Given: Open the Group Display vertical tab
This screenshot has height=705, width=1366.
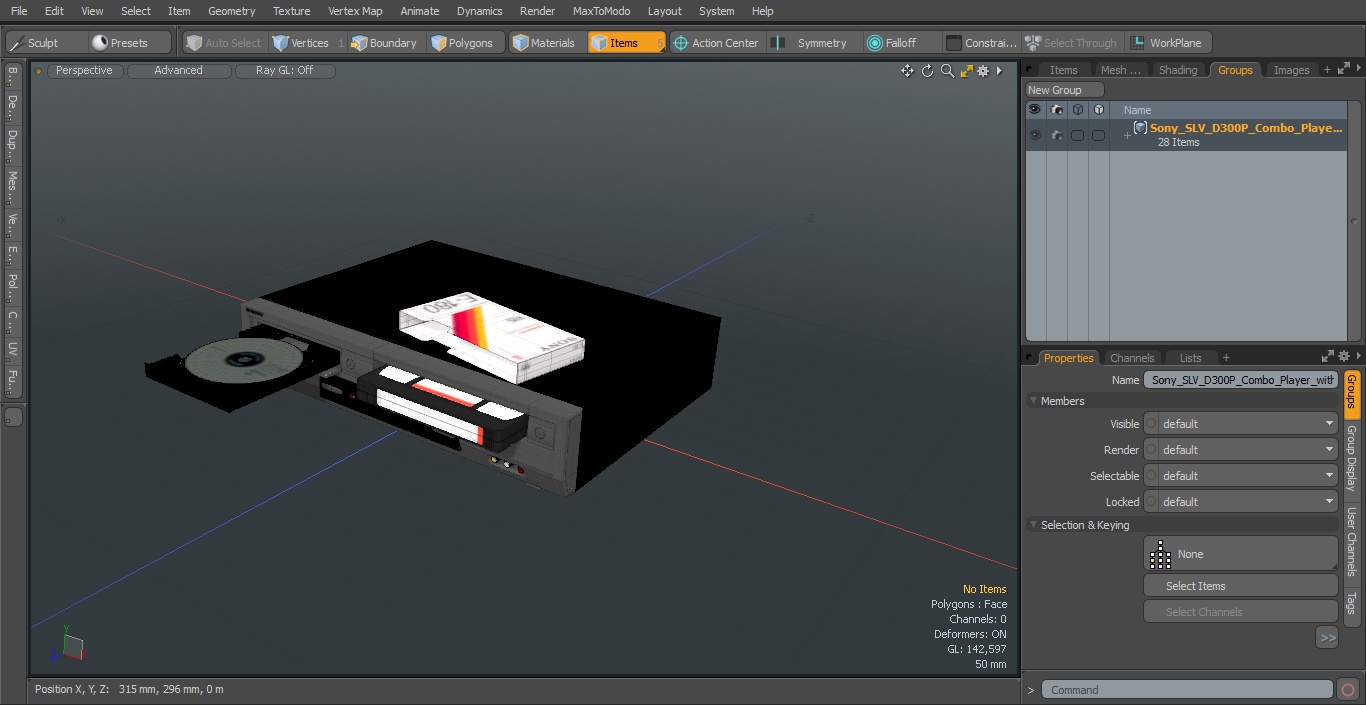Looking at the screenshot, I should [1351, 458].
